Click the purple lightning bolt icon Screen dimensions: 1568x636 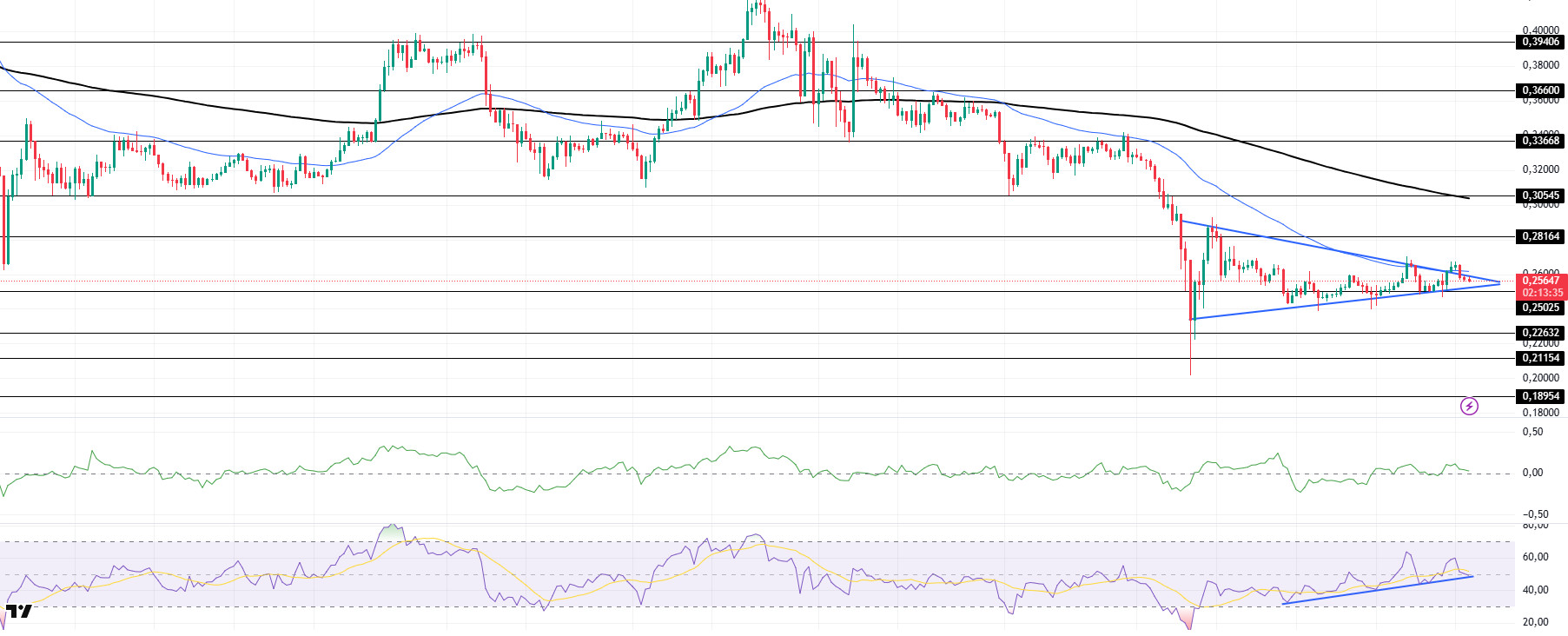pyautogui.click(x=1469, y=406)
